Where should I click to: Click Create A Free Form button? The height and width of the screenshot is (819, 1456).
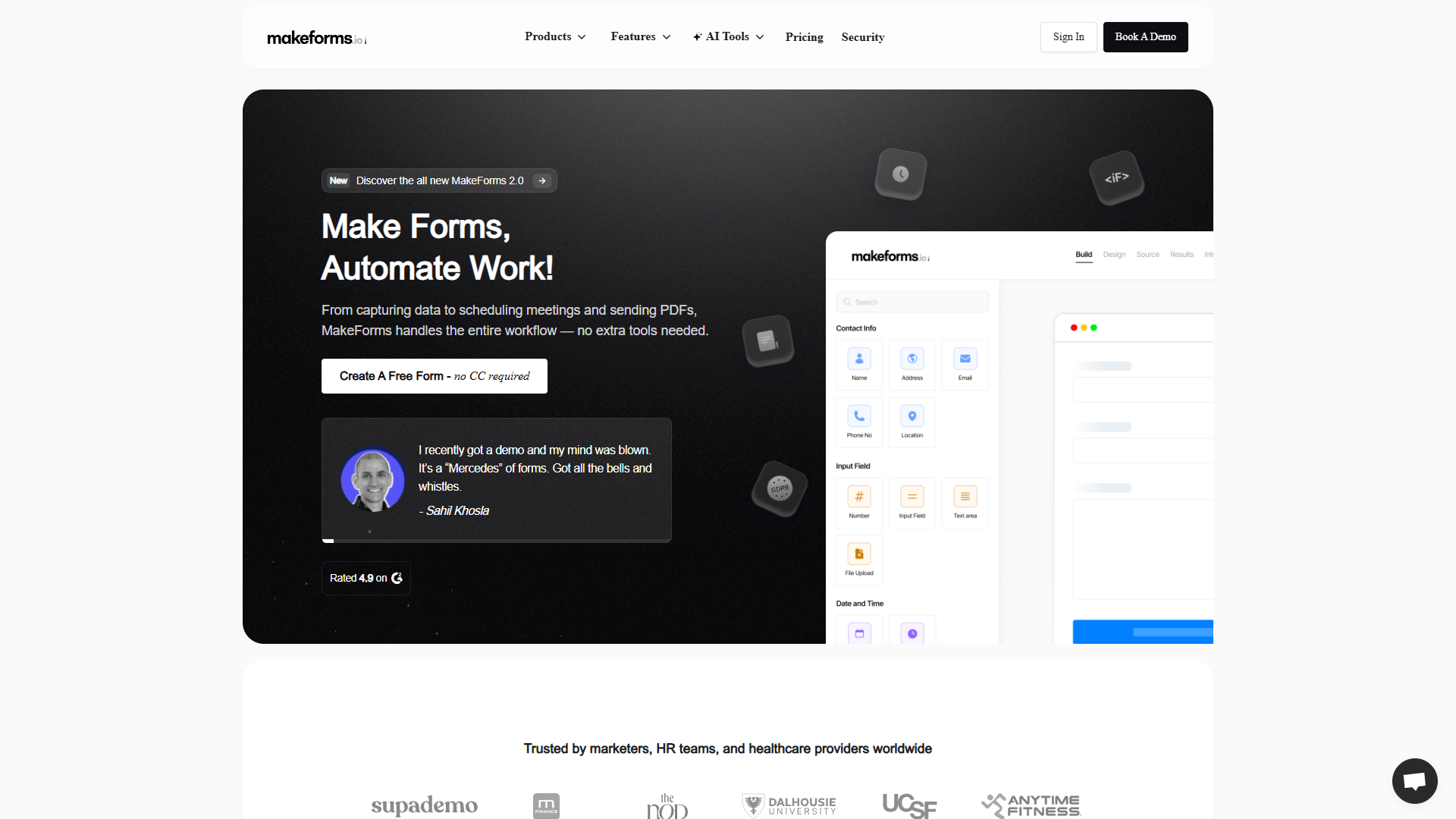pos(435,376)
